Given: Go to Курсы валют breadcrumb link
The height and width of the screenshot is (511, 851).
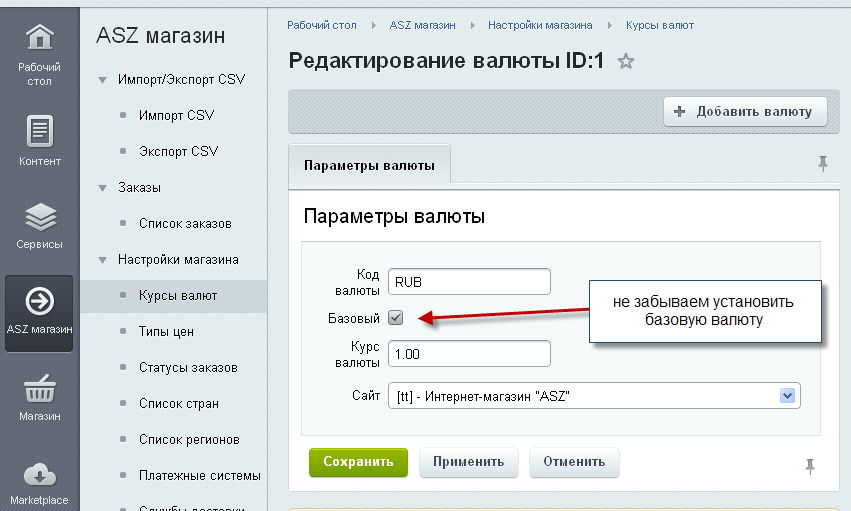Looking at the screenshot, I should (x=660, y=25).
